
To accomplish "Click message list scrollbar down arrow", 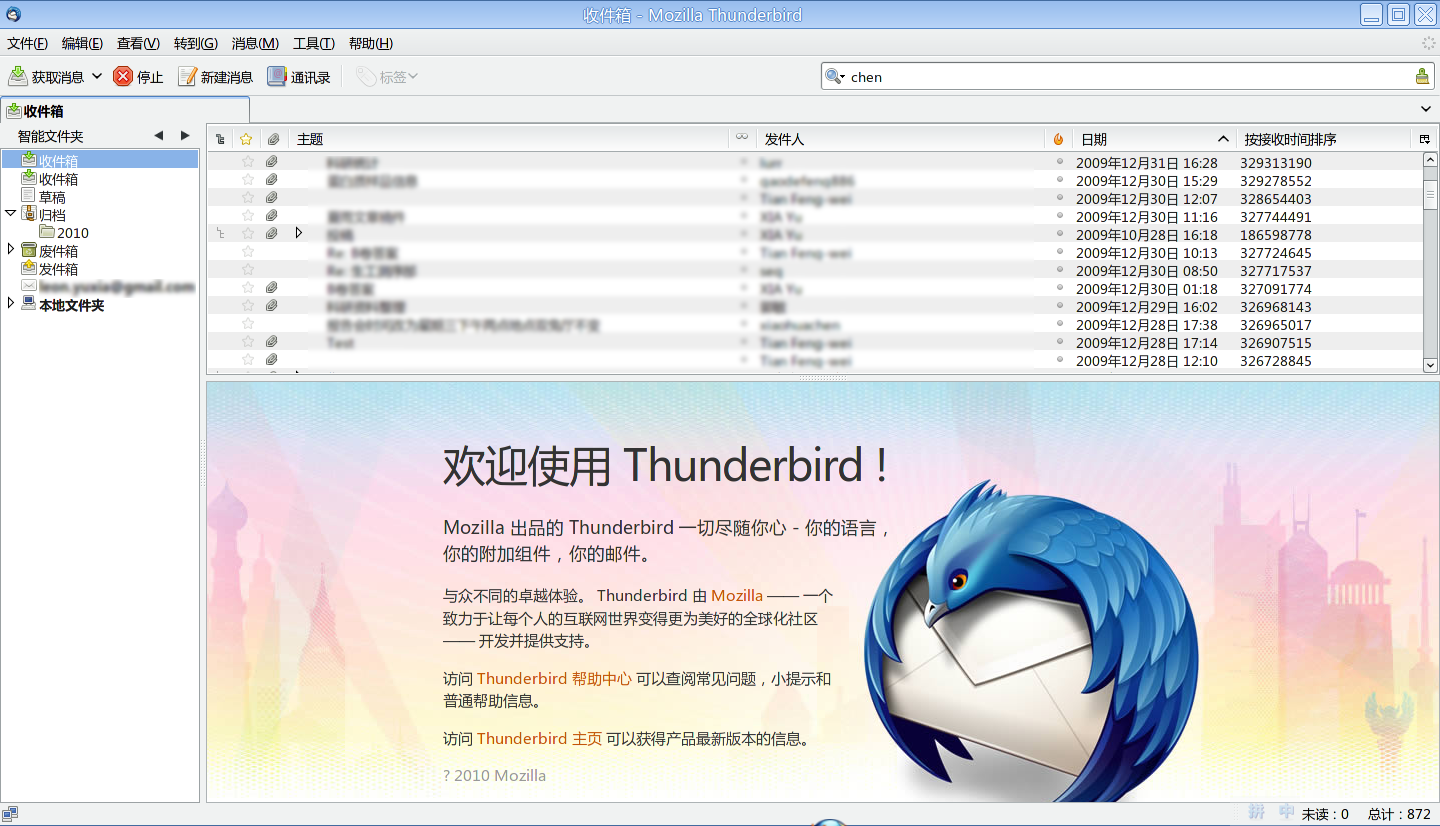I will (1430, 365).
